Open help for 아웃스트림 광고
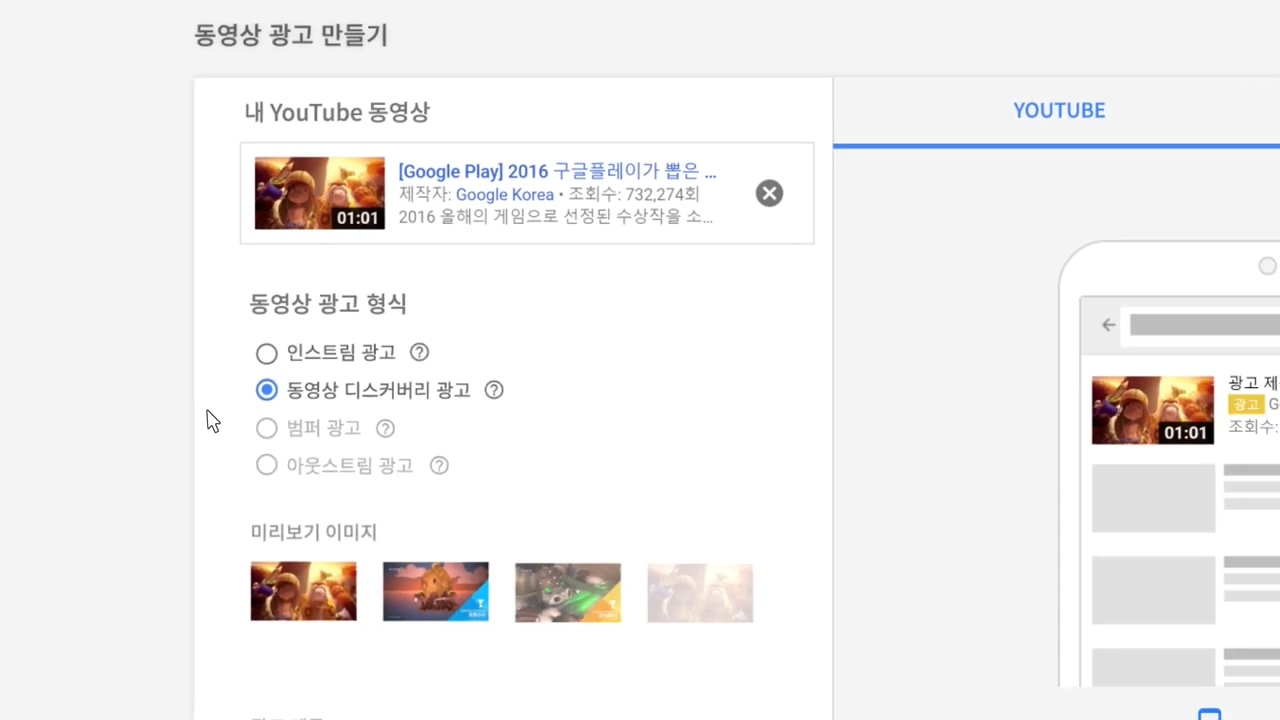The image size is (1280, 720). click(x=439, y=465)
